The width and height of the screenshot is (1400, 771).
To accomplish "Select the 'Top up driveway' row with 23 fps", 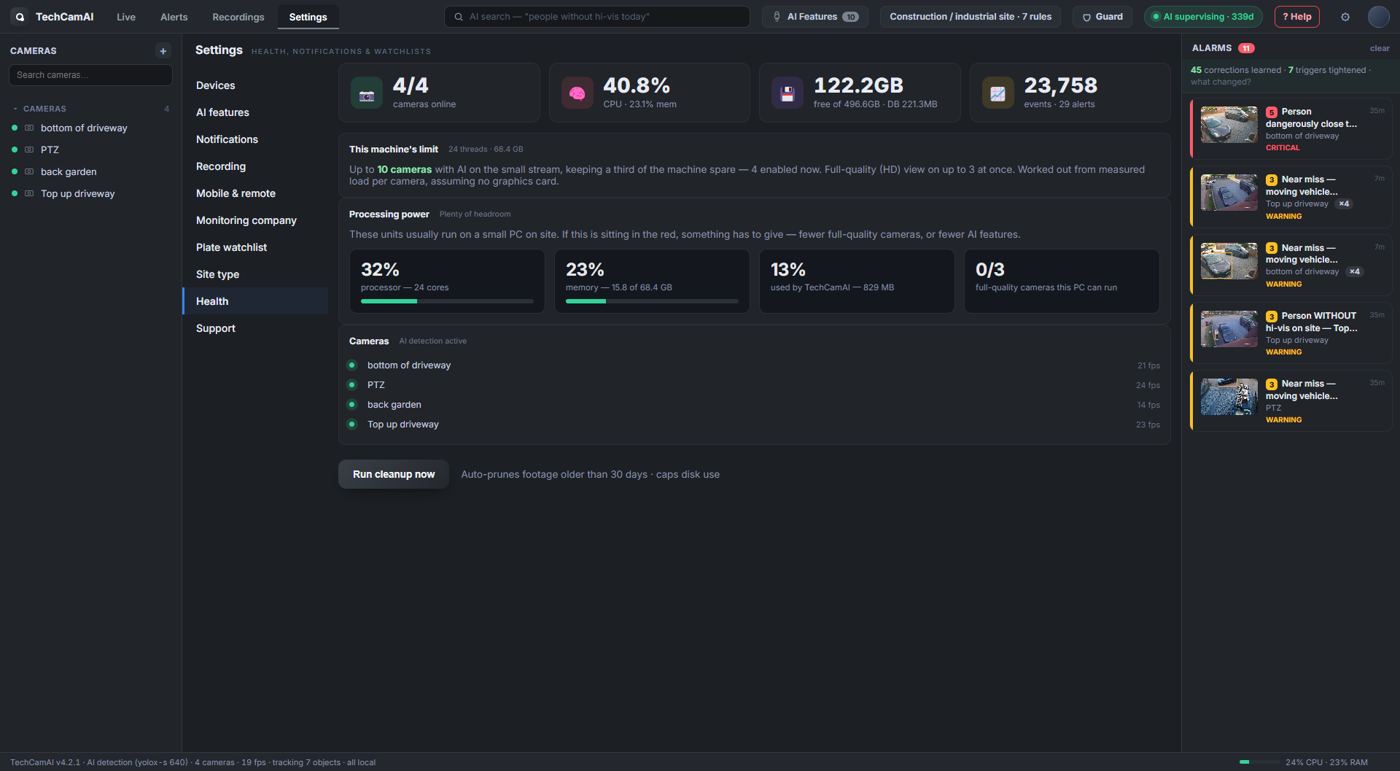I will 754,425.
